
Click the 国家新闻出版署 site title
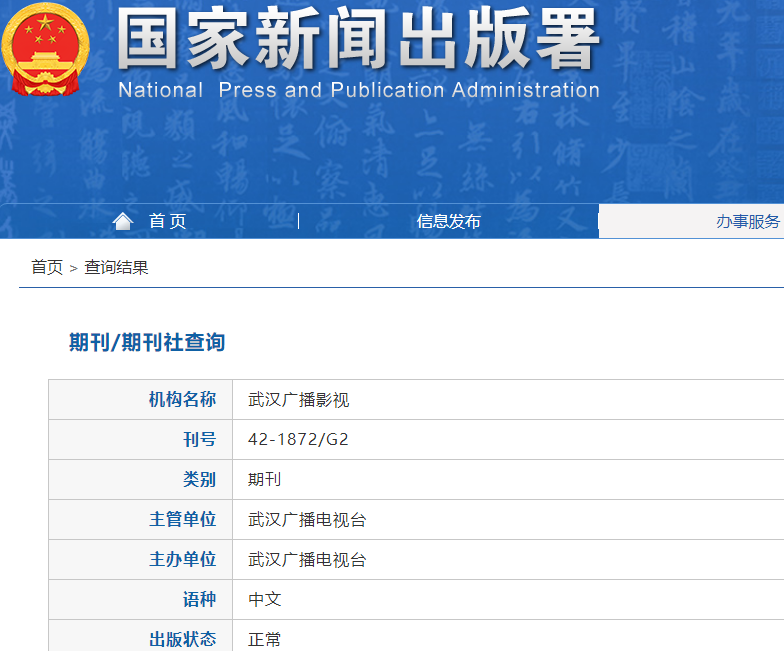(358, 41)
